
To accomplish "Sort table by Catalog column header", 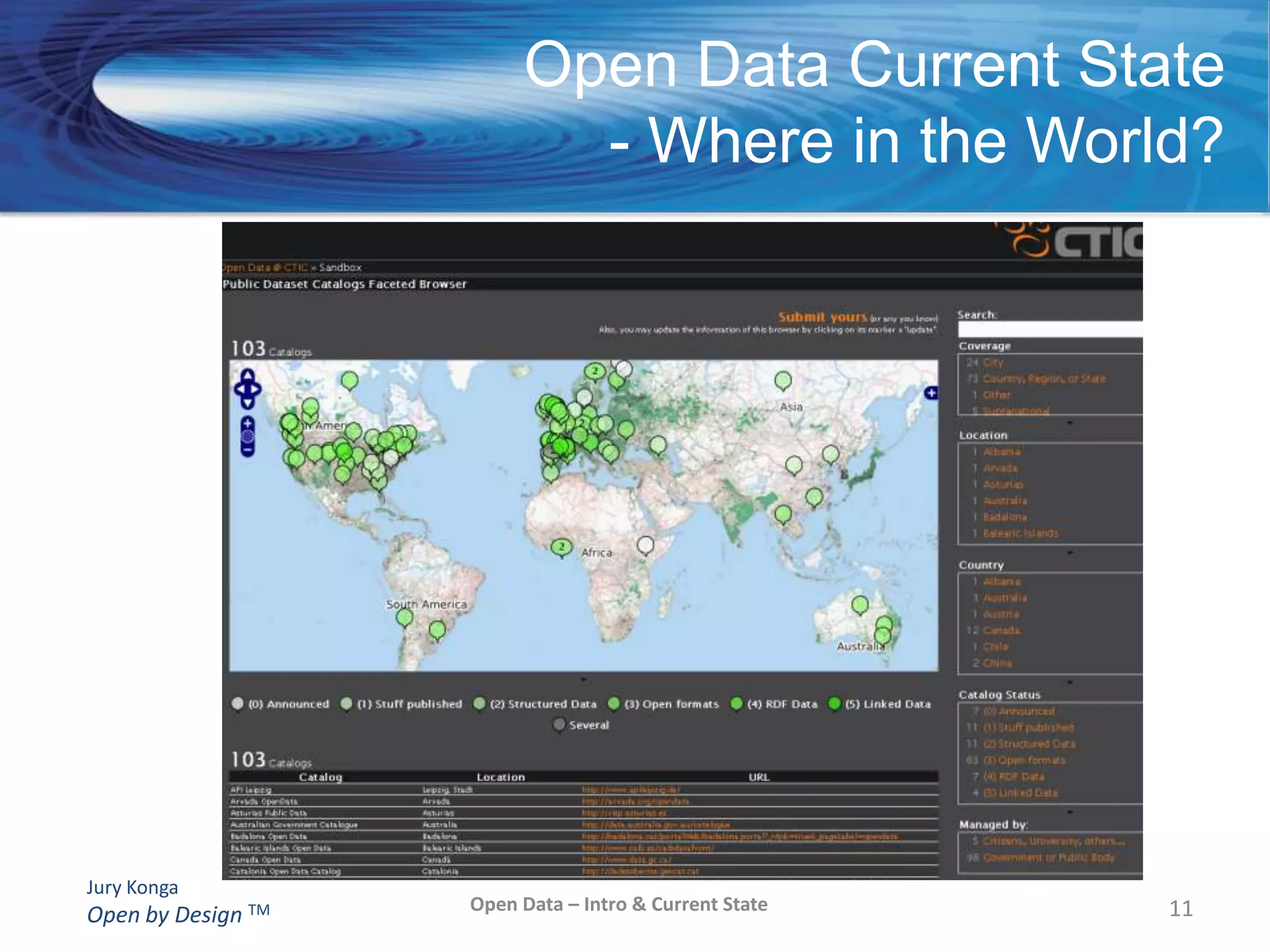I will click(x=321, y=777).
